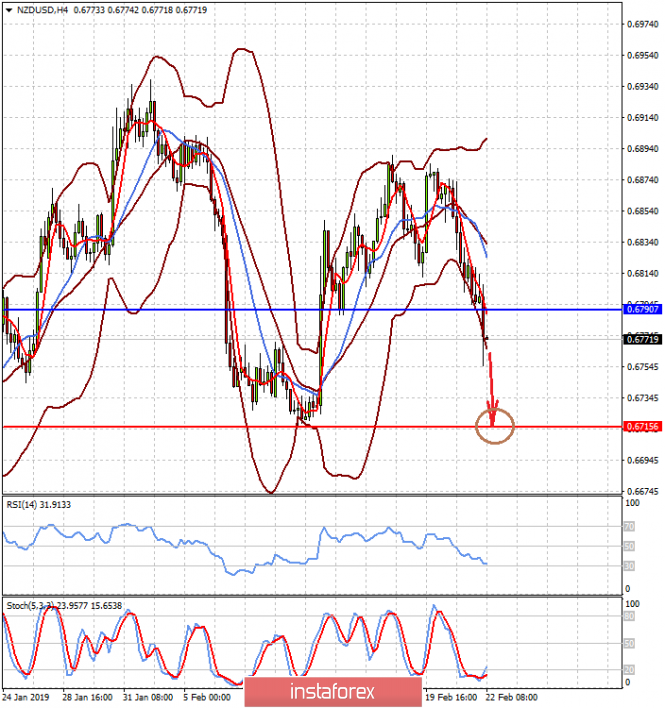Click the 0.68540 price axis value
665x708 pixels.
643,211
